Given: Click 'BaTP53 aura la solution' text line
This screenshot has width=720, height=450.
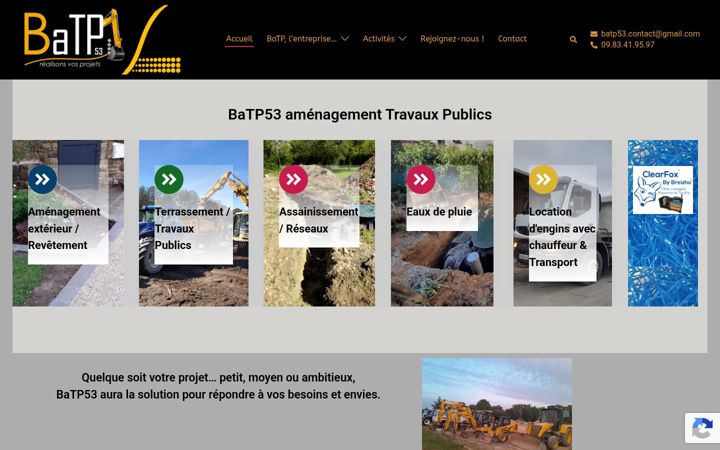Looking at the screenshot, I should (218, 394).
